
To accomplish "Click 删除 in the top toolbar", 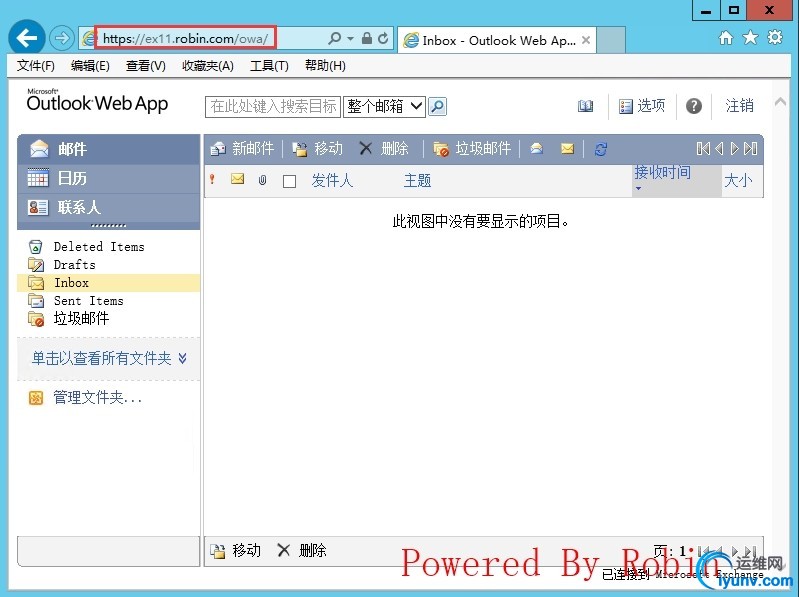I will (384, 149).
